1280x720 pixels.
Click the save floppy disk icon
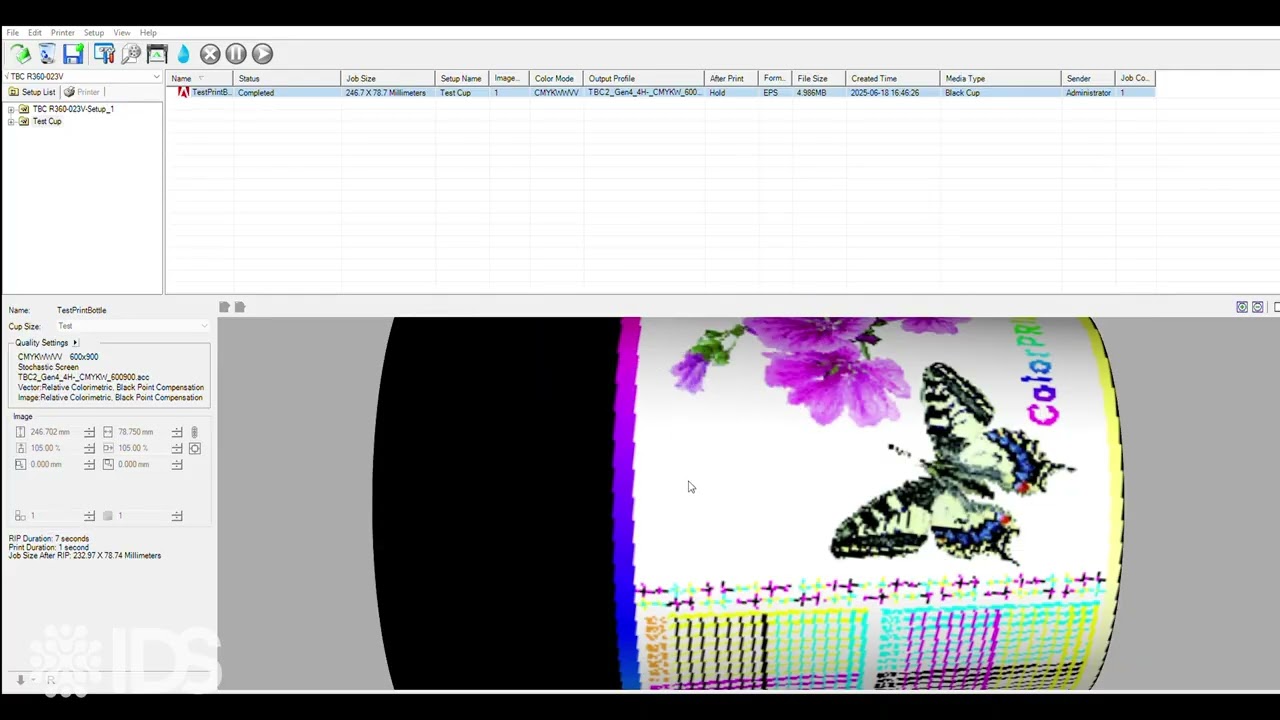tap(73, 54)
